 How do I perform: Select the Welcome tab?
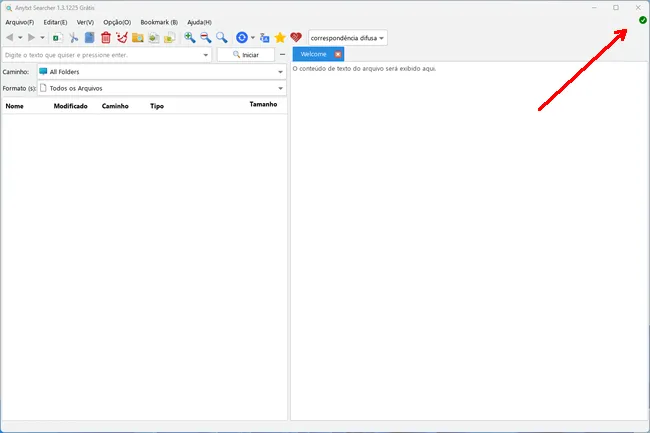tap(313, 54)
